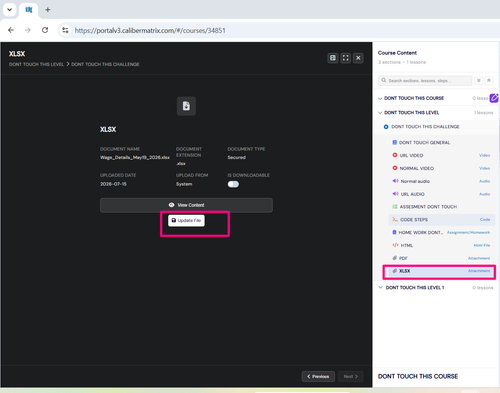This screenshot has height=393, width=500.
Task: Expand the DONT TOUCH THIS LEVEL 1 section
Action: [381, 287]
